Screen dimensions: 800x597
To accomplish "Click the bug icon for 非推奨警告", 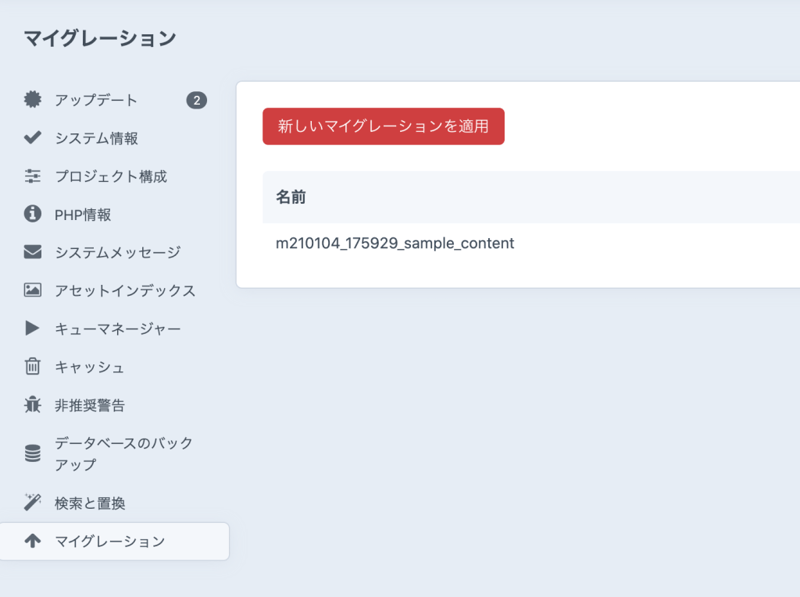I will pos(33,405).
